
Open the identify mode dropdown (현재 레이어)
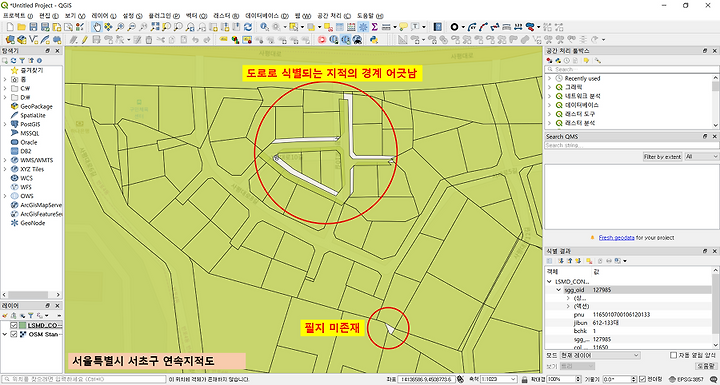(x=600, y=355)
